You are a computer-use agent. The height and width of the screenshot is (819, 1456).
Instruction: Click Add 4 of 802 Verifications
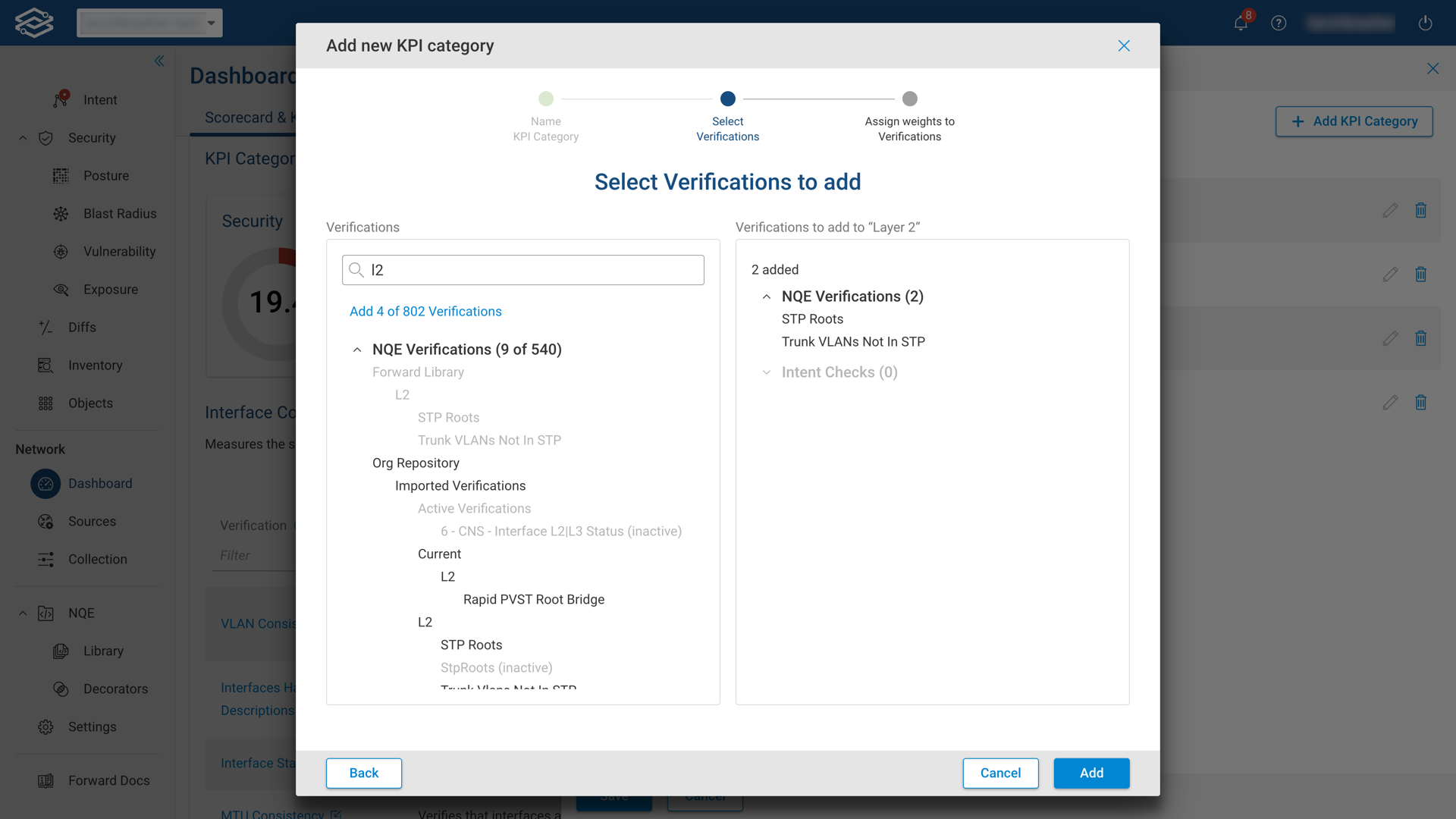click(425, 311)
